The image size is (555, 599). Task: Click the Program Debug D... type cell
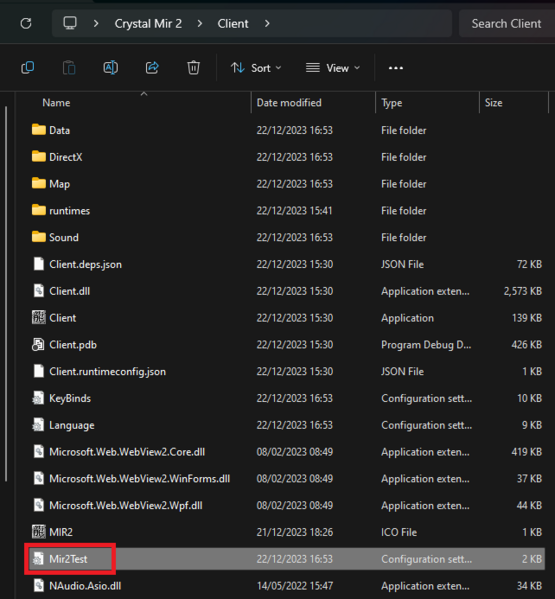coord(426,345)
